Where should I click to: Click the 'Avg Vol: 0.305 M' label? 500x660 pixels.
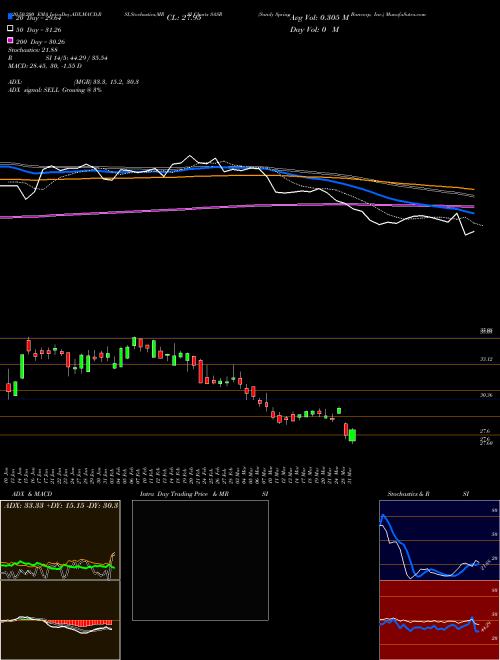point(319,18)
